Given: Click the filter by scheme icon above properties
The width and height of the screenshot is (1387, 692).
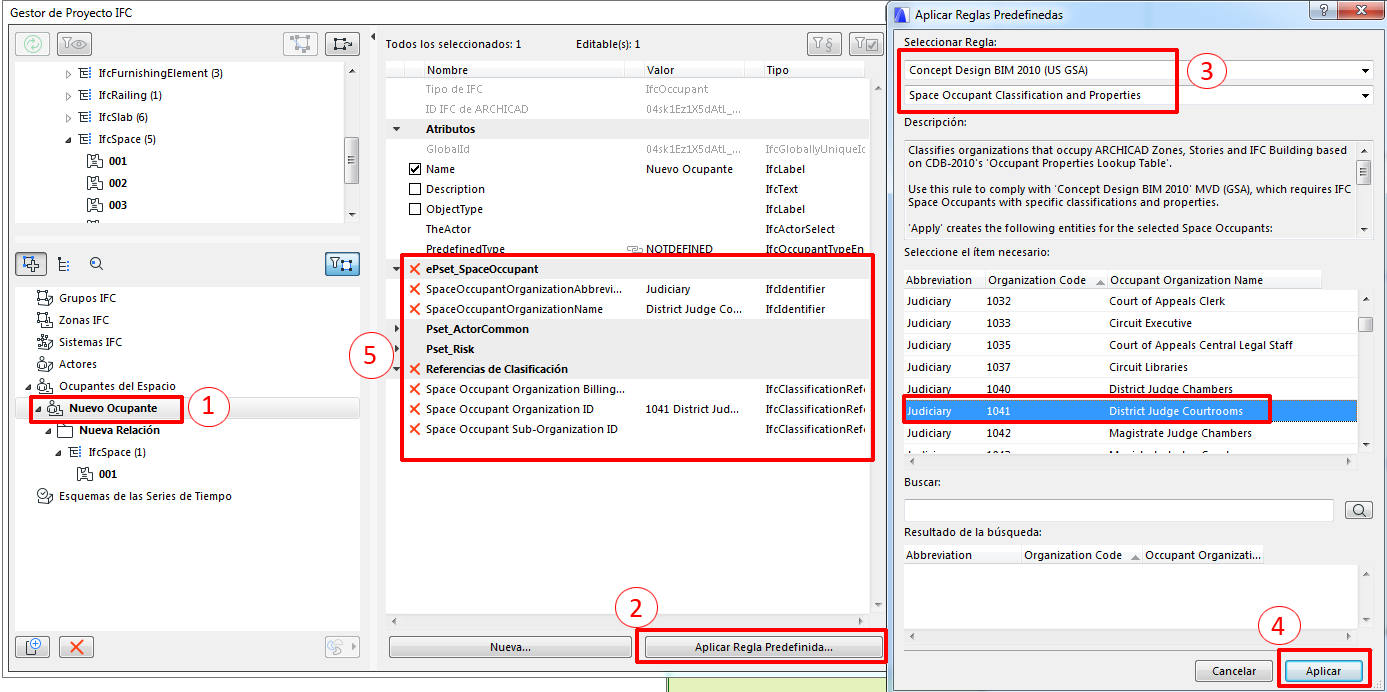Looking at the screenshot, I should click(x=822, y=44).
